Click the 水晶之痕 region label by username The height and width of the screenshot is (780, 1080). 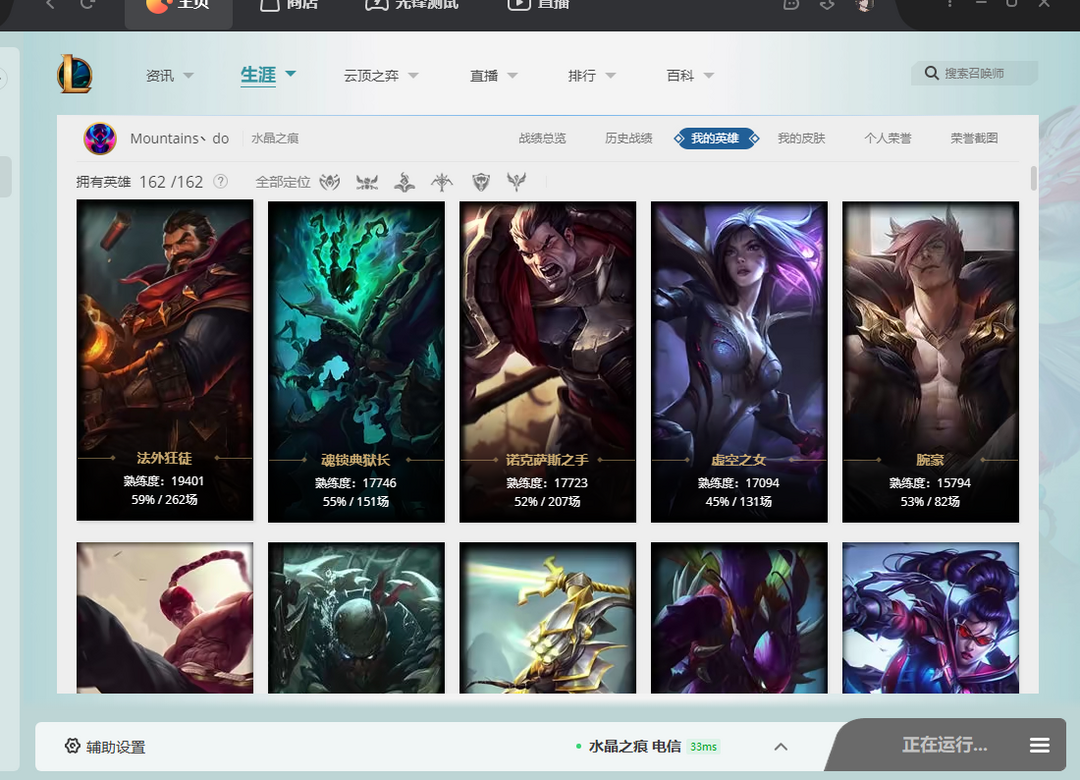(275, 138)
